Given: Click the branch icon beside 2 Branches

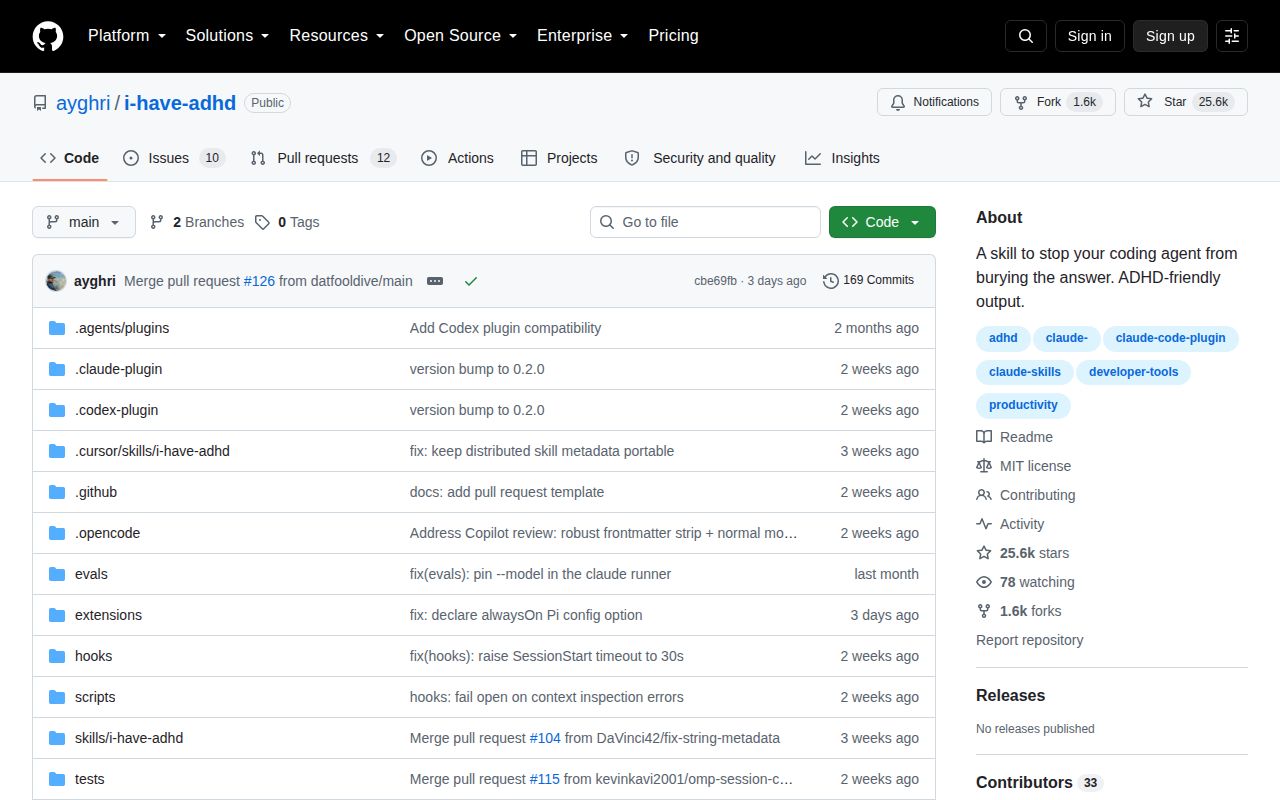Looking at the screenshot, I should pyautogui.click(x=157, y=222).
